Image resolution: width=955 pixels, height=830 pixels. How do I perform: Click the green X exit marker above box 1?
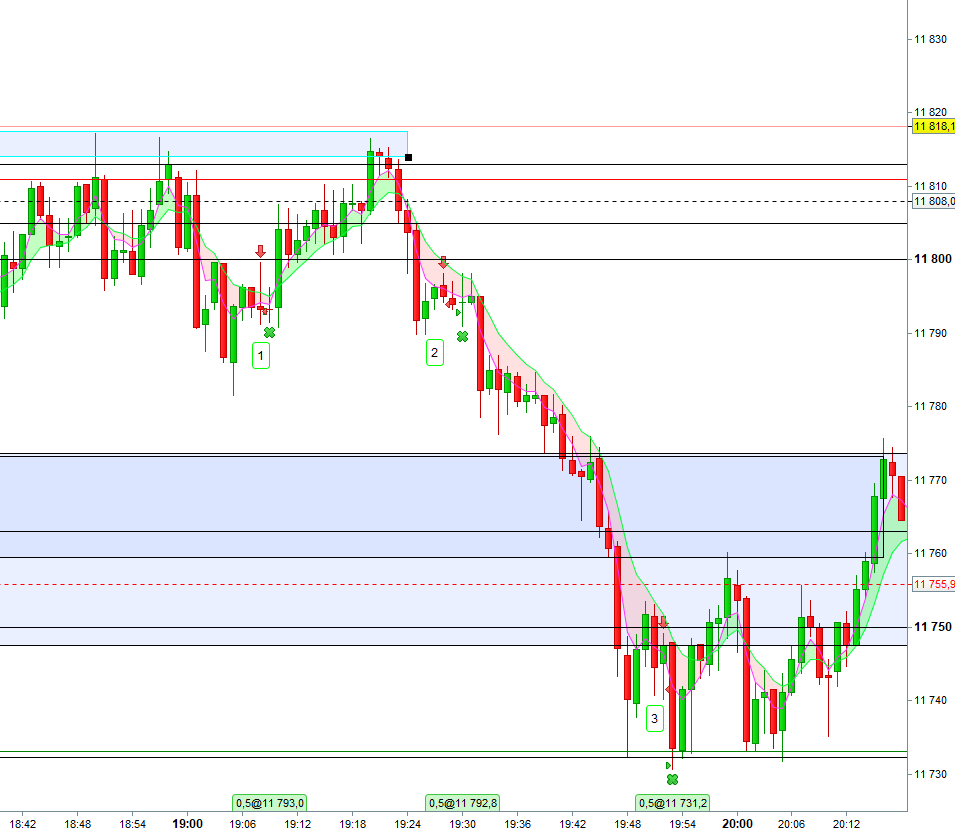269,332
